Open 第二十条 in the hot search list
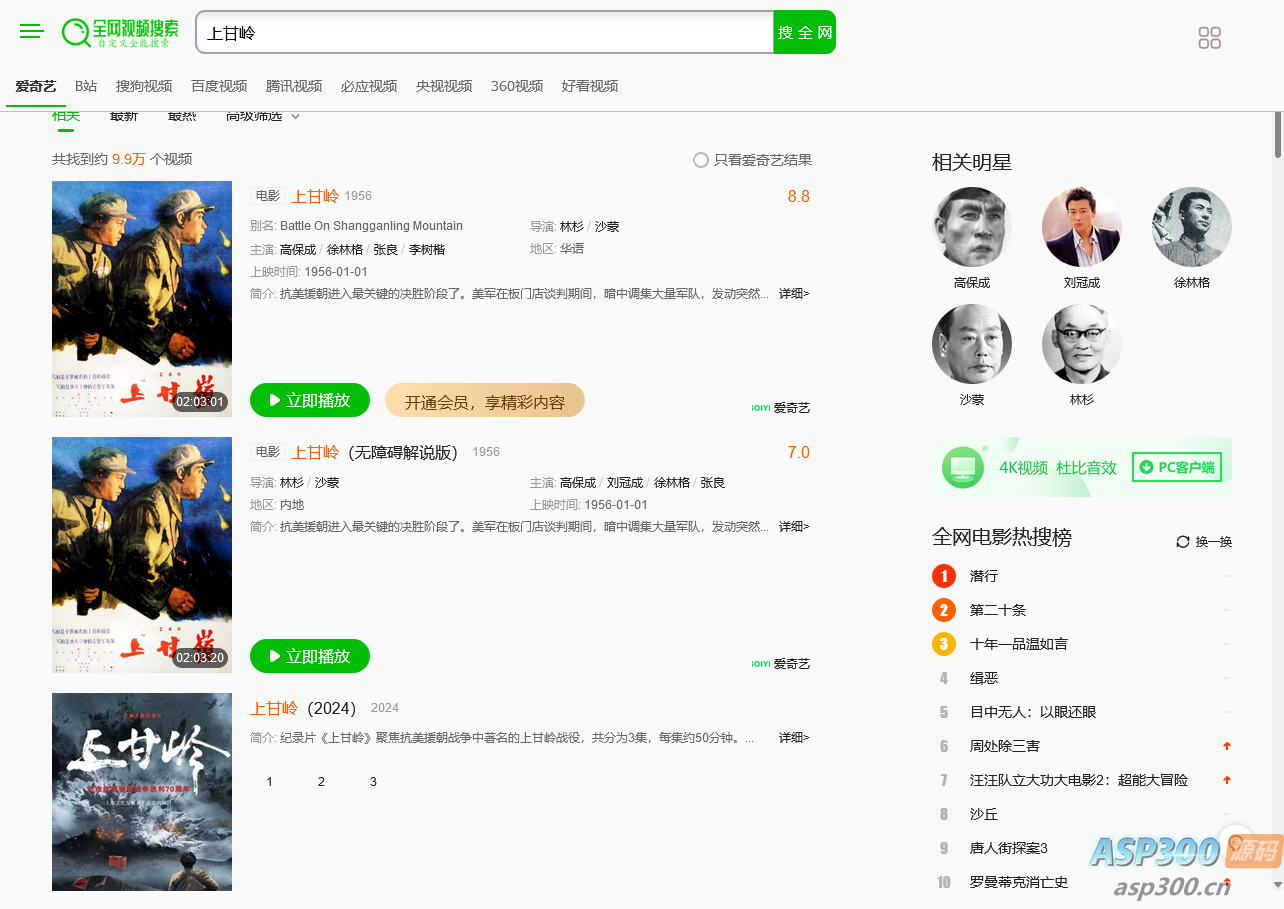Viewport: 1284px width, 909px height. pos(998,610)
